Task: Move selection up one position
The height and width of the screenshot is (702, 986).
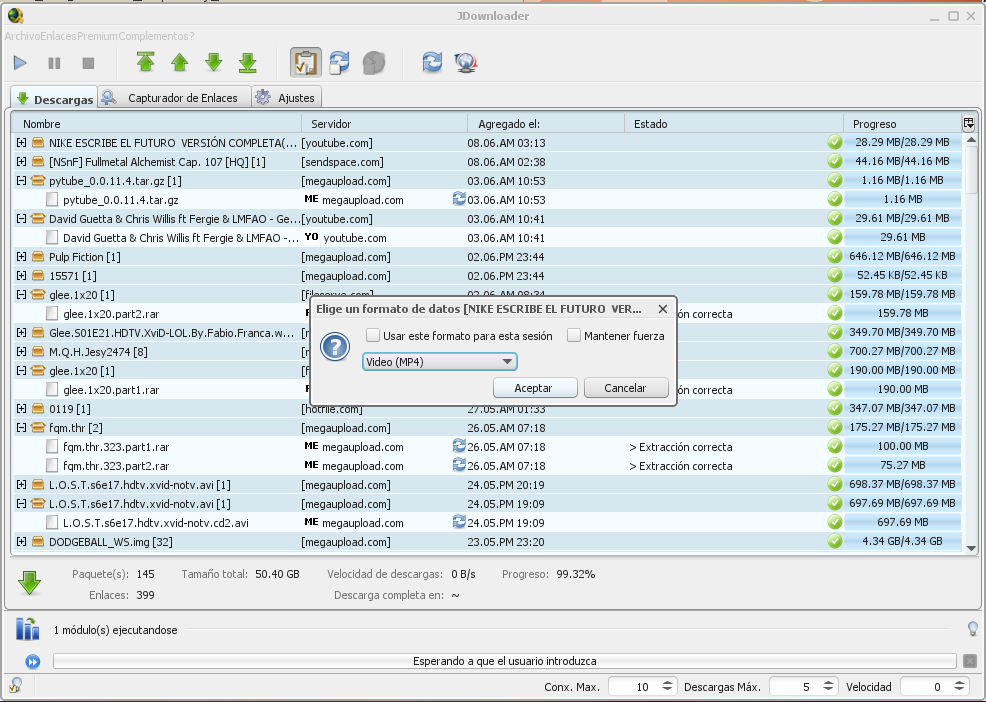Action: (179, 62)
